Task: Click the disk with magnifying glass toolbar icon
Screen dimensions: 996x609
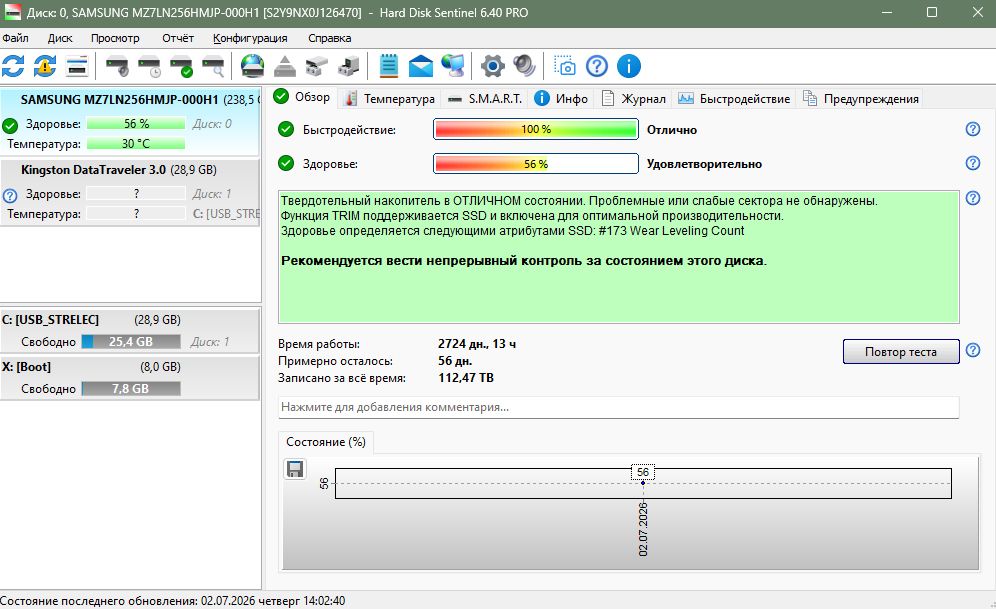Action: [213, 66]
